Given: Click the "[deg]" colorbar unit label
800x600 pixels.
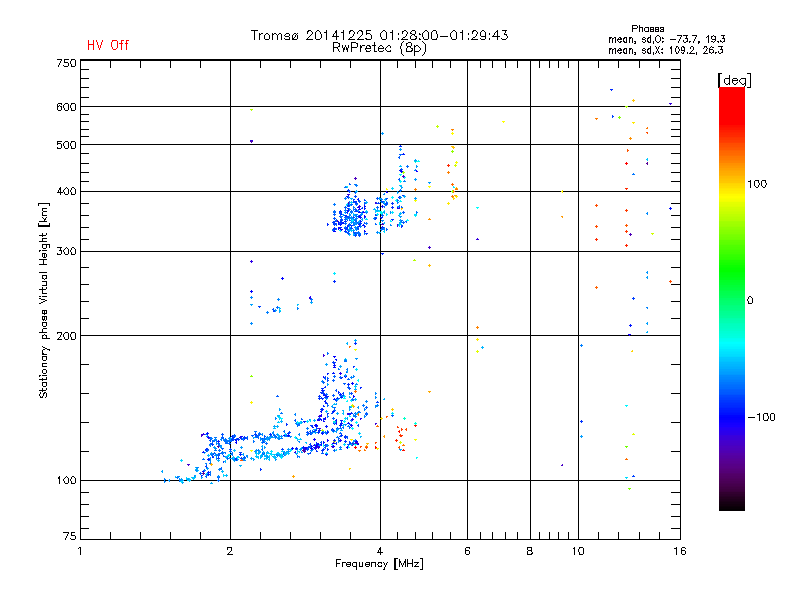Looking at the screenshot, I should coord(734,81).
